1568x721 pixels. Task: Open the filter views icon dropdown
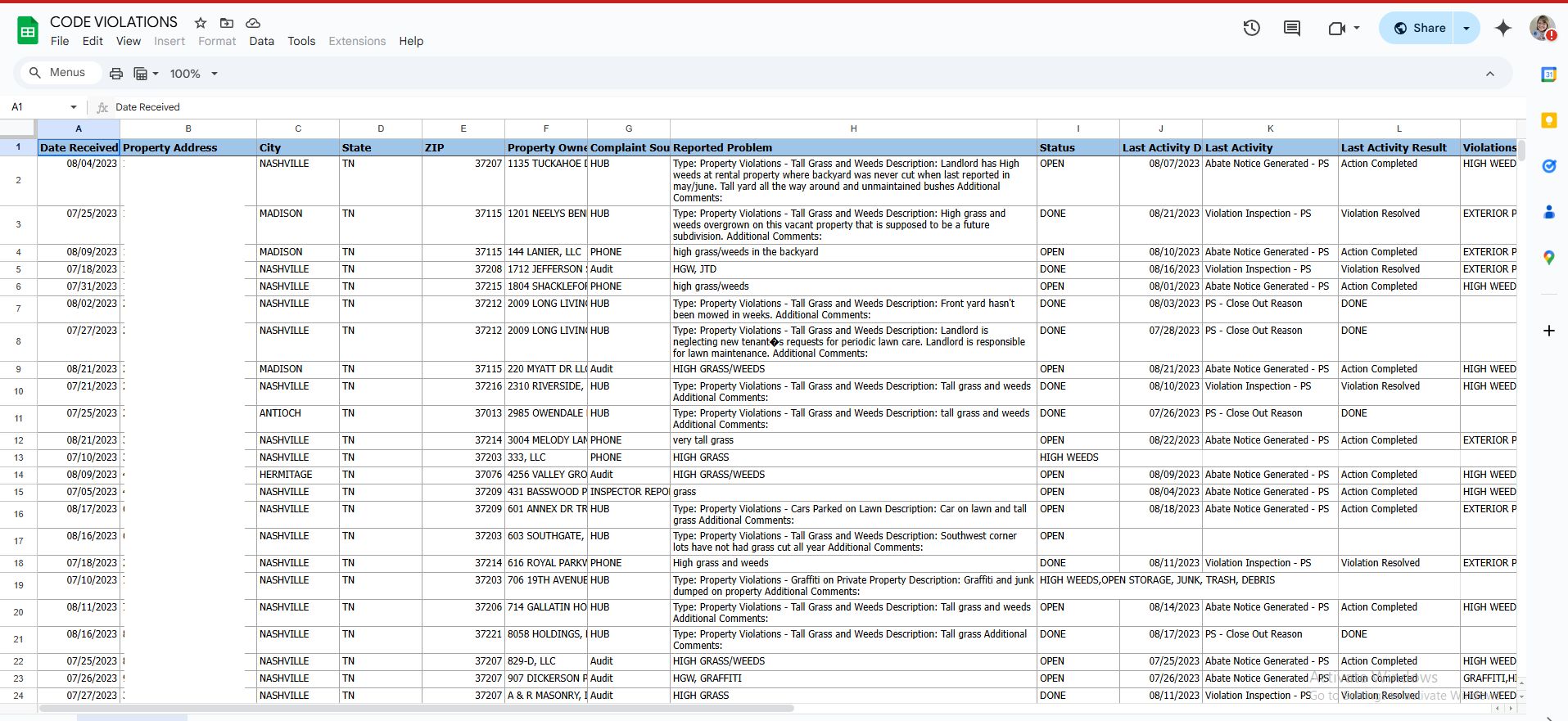146,74
